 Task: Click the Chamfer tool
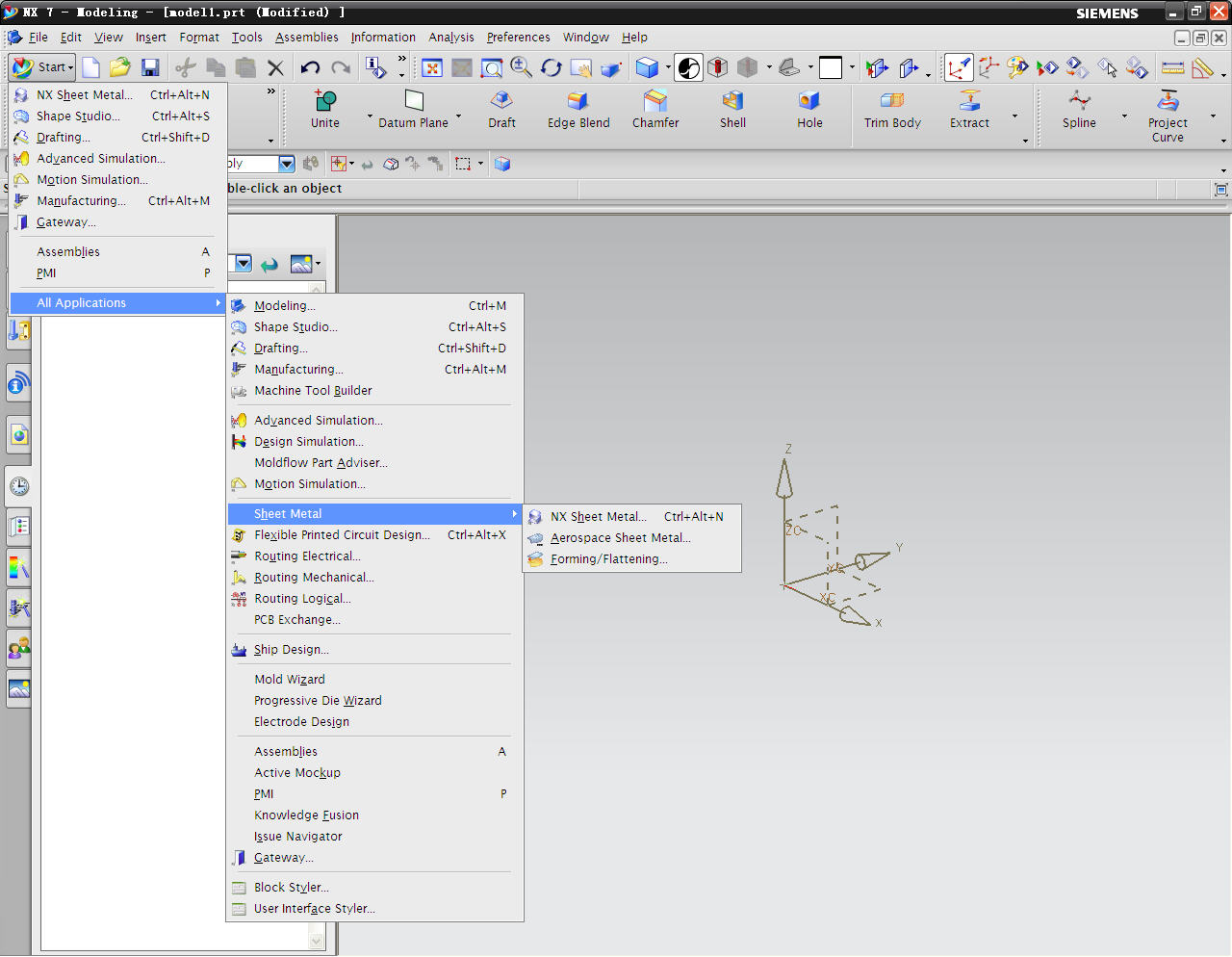point(655,109)
